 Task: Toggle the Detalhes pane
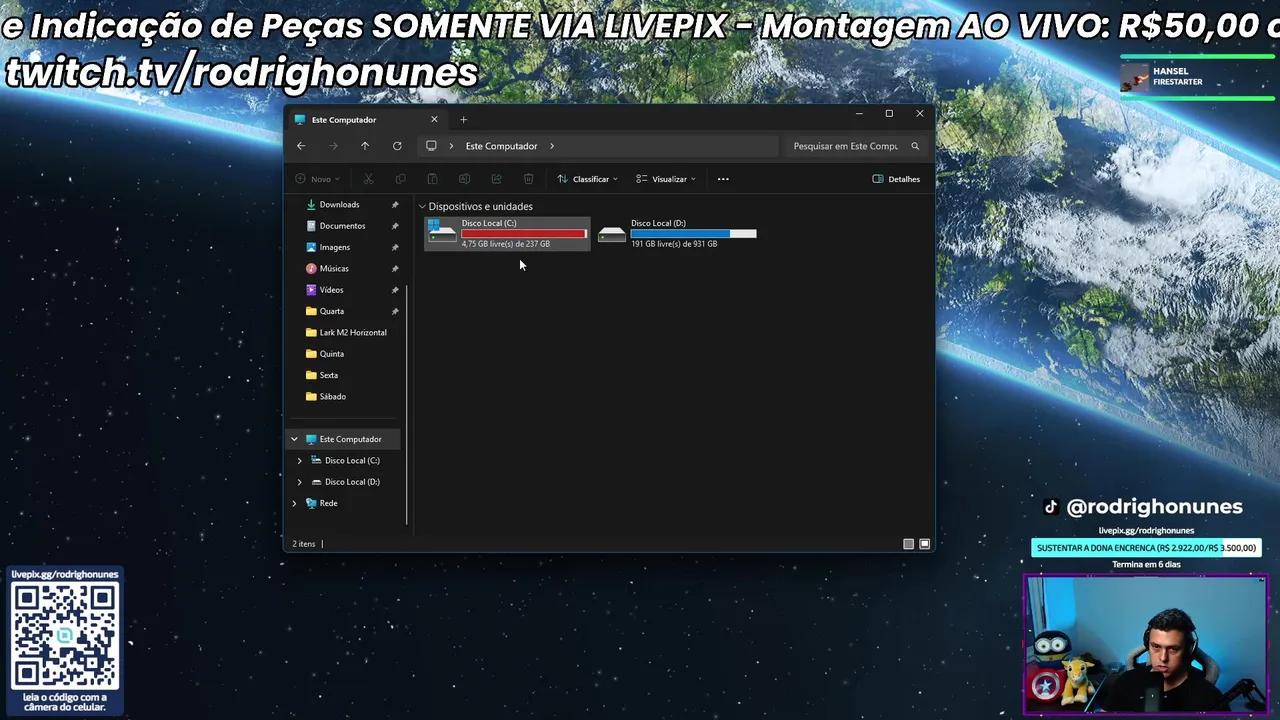[x=896, y=179]
